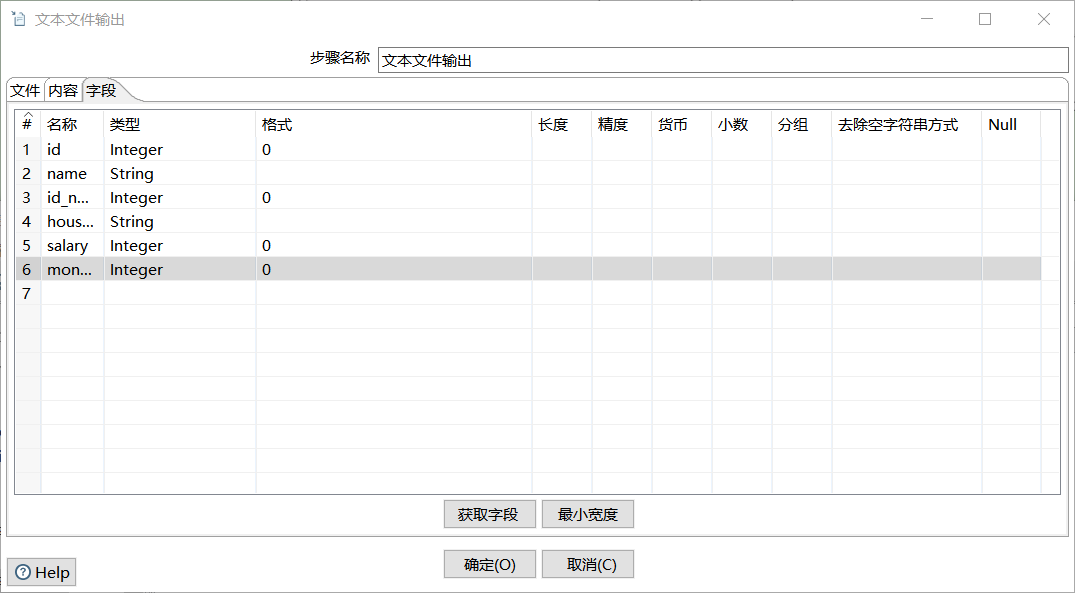Click the format cell '0' in mon... row
Viewport: 1075px width, 593px height.
pyautogui.click(x=394, y=269)
